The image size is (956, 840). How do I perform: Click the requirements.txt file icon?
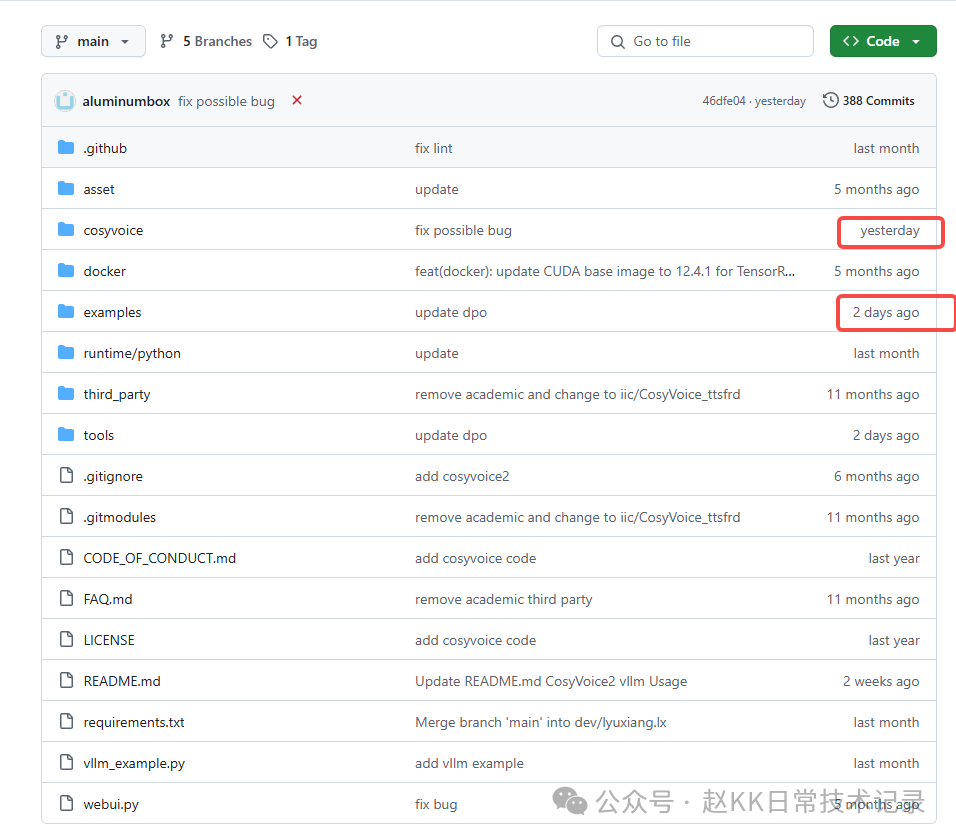tap(66, 721)
